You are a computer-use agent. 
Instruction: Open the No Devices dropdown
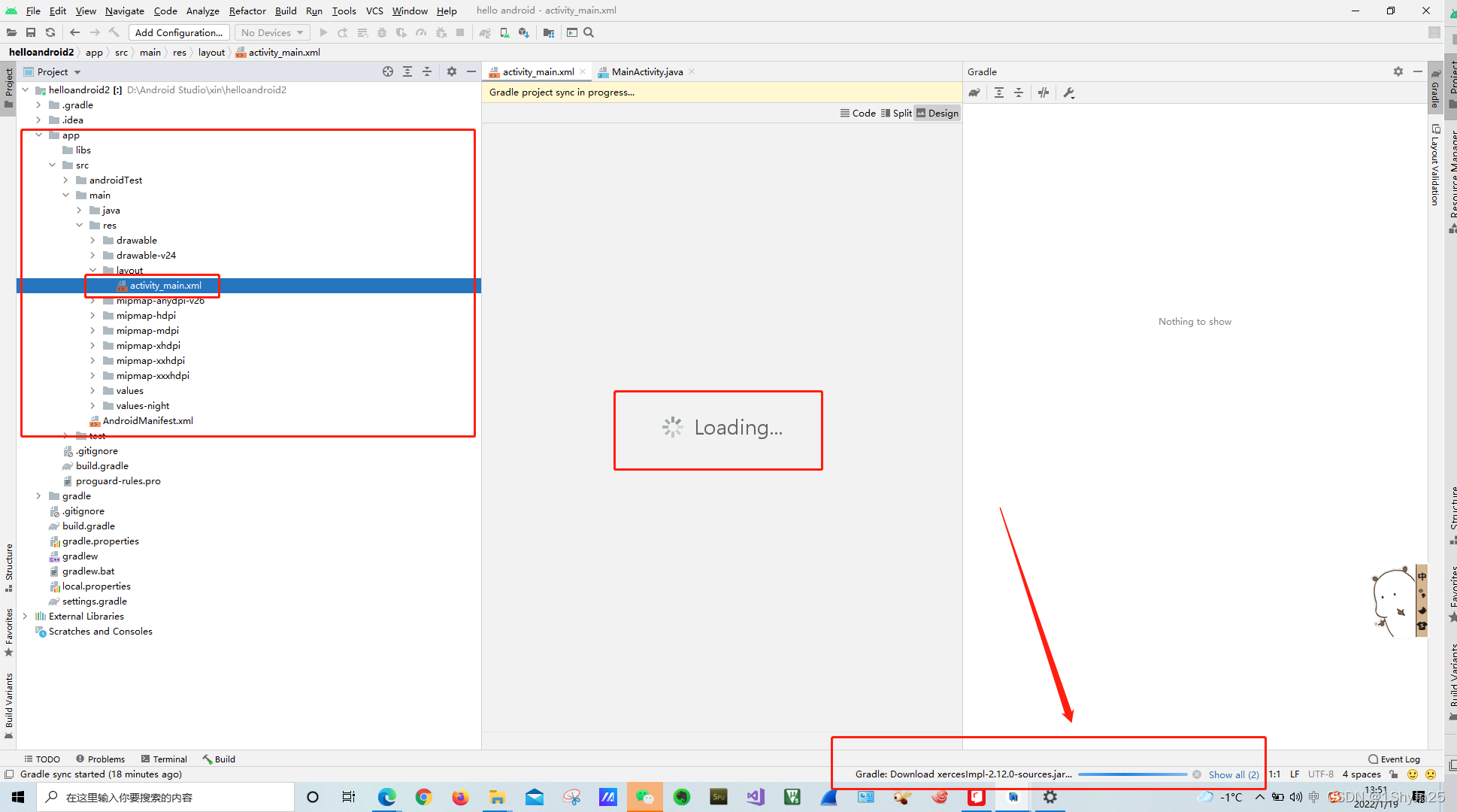pyautogui.click(x=272, y=32)
